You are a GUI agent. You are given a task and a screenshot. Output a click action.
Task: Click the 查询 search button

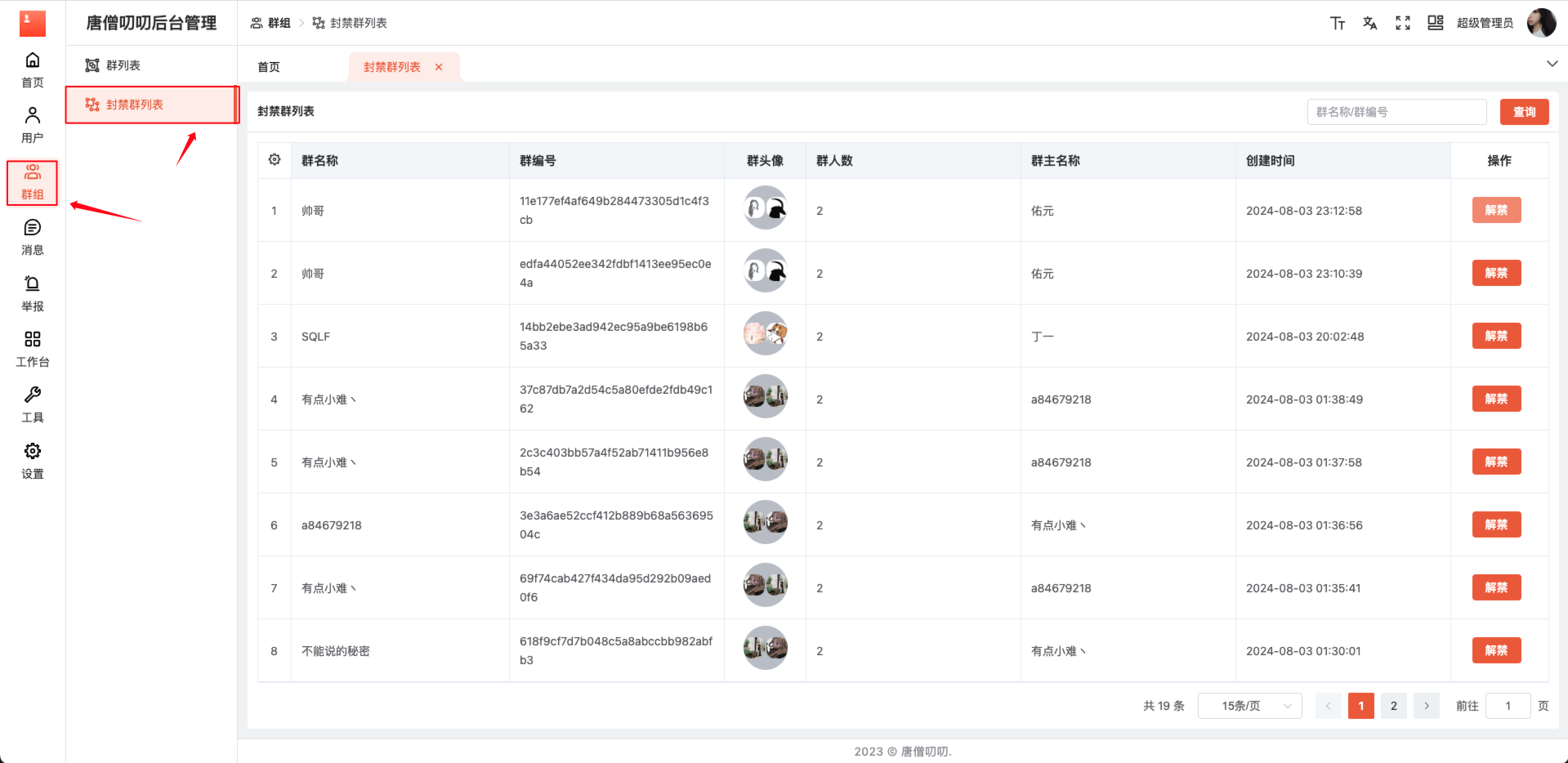coord(1524,112)
